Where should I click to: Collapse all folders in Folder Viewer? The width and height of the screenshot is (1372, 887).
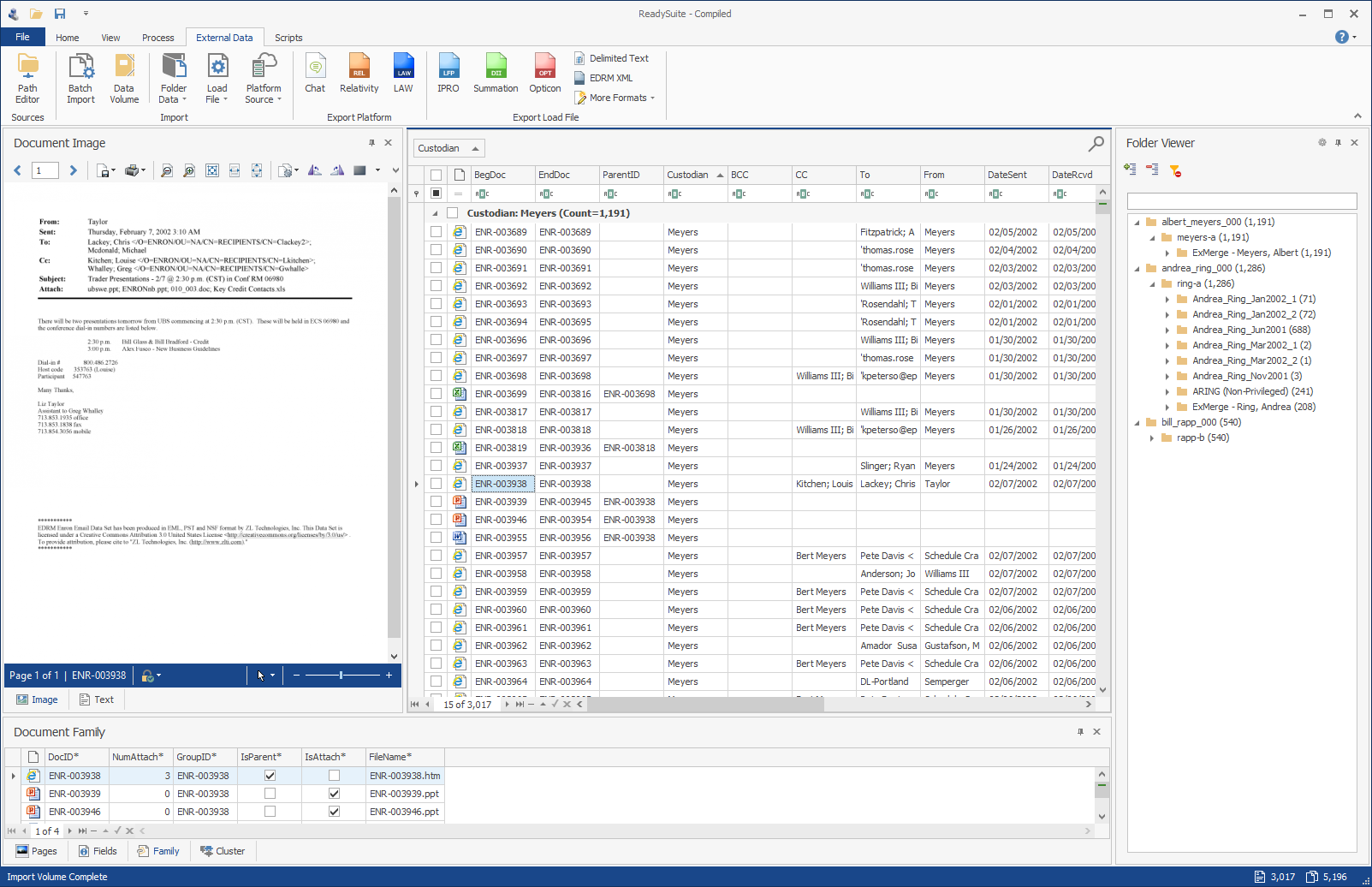point(1152,170)
